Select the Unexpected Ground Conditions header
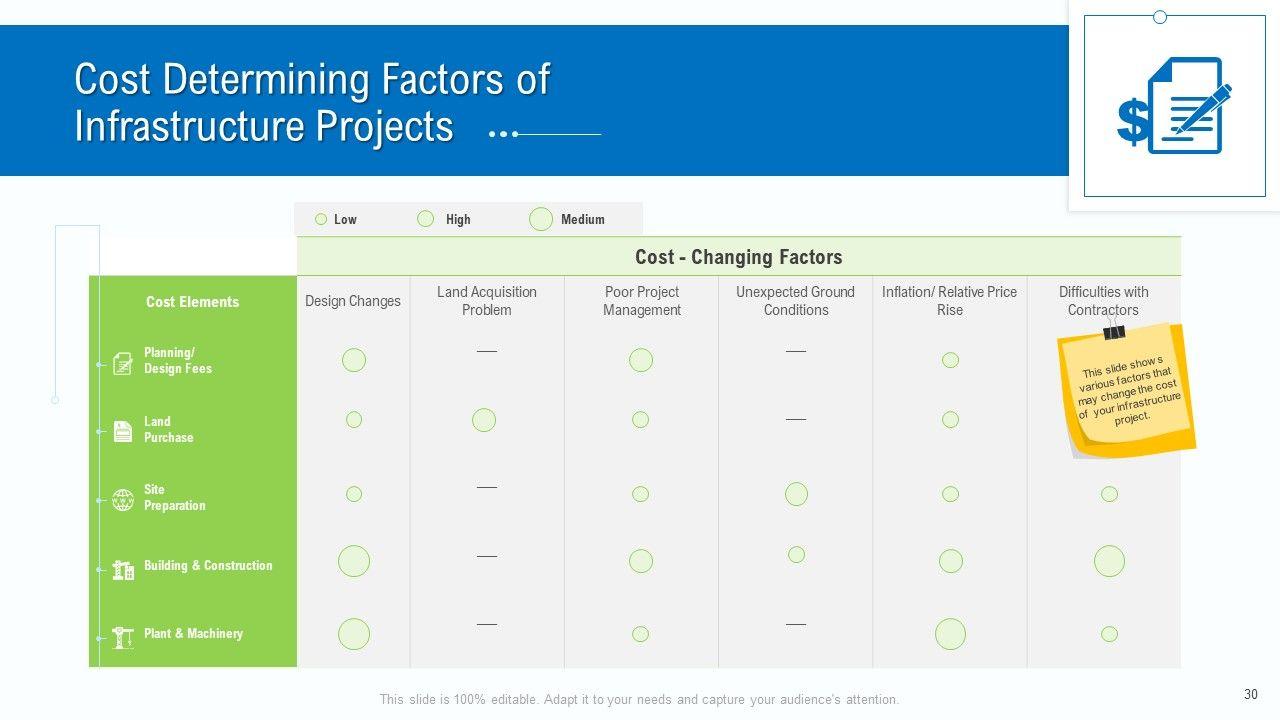 pos(796,301)
